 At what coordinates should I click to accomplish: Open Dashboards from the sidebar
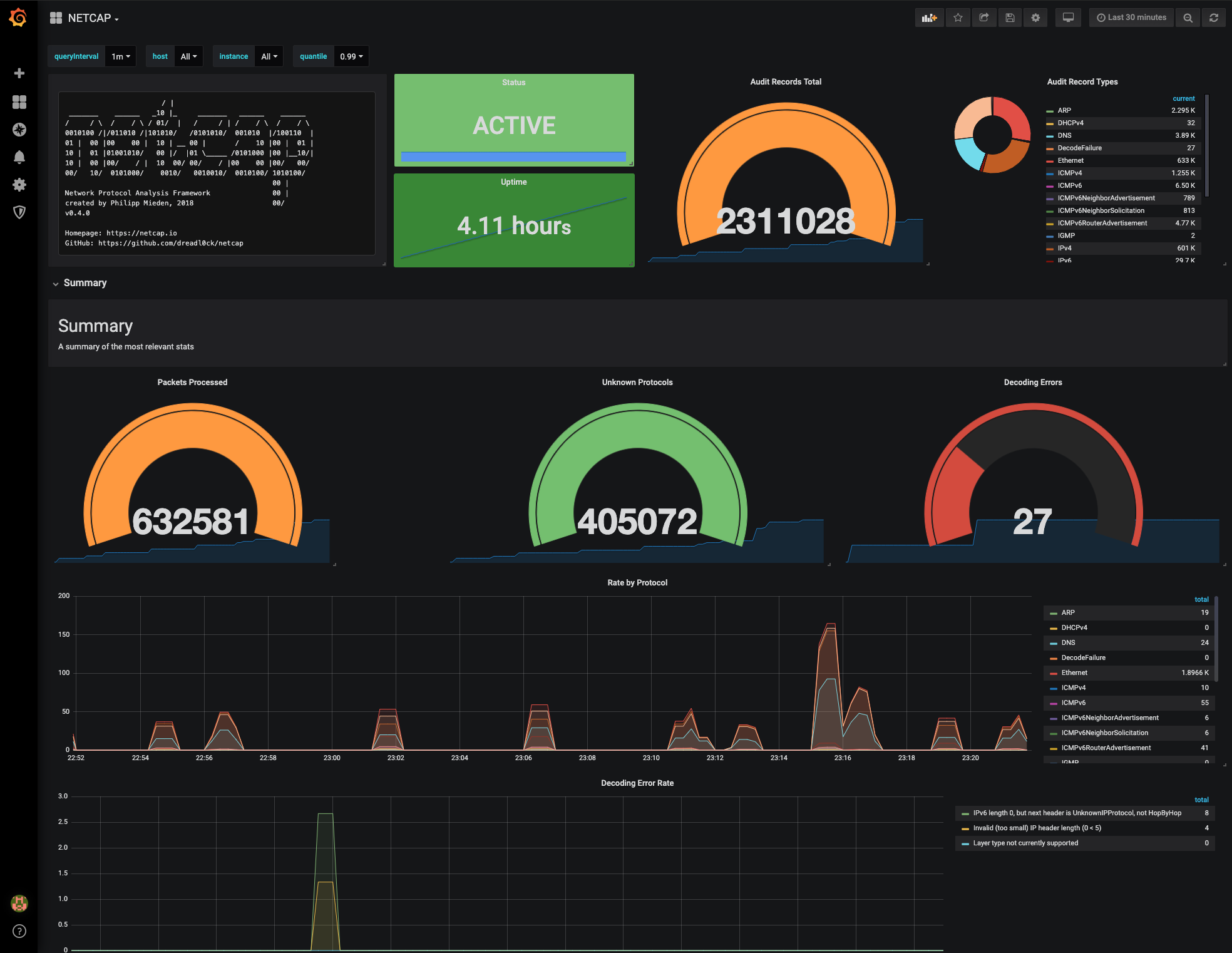coord(19,102)
